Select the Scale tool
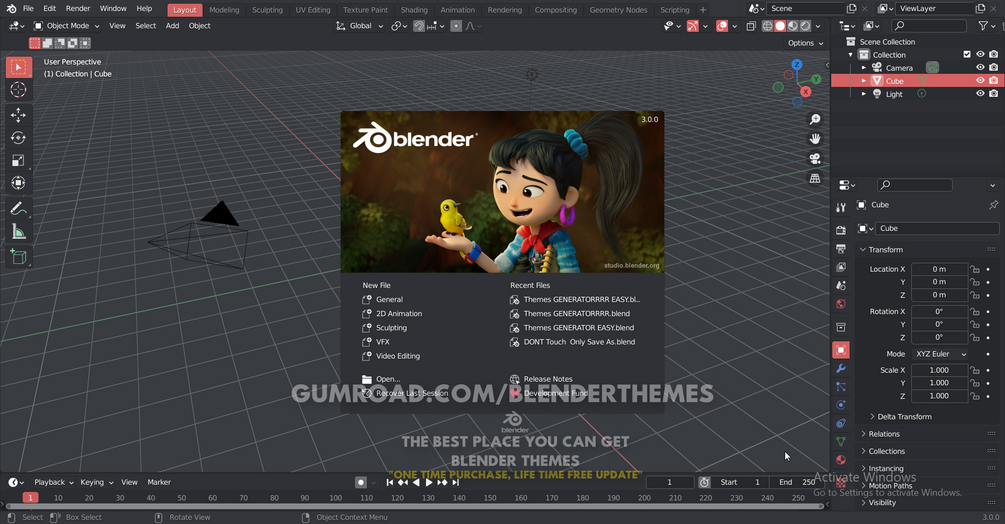1005x524 pixels. point(18,160)
